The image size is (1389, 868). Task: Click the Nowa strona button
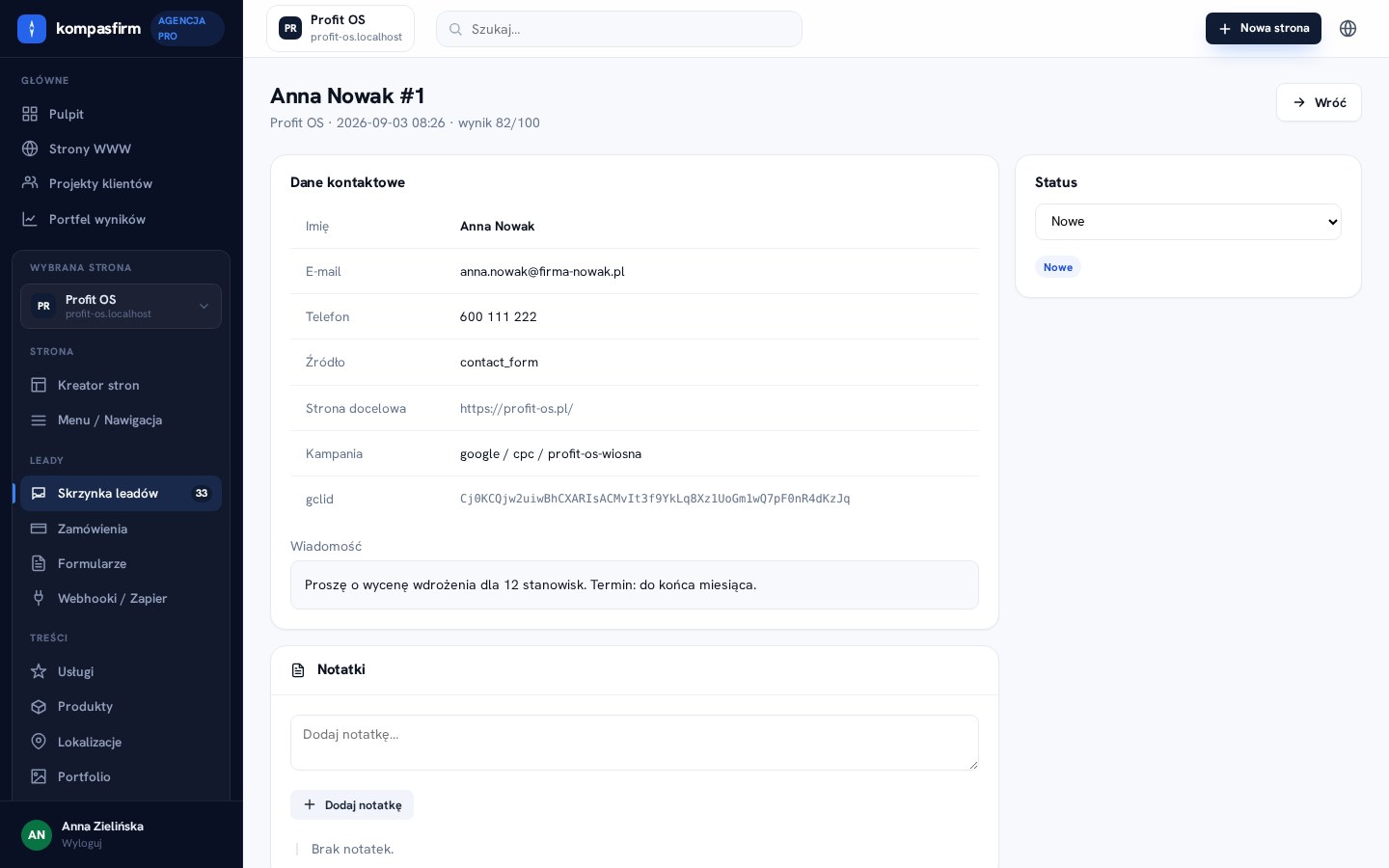click(1264, 29)
